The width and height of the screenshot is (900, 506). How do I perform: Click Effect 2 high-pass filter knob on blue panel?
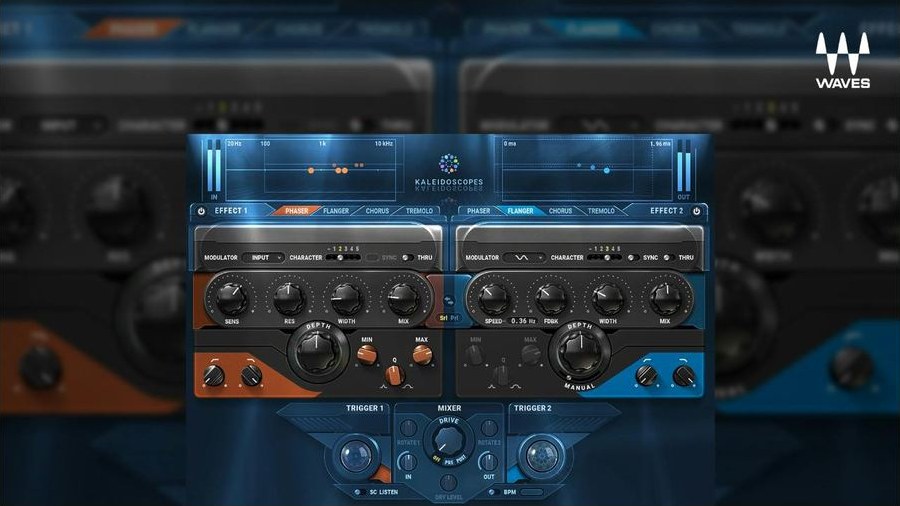tap(646, 376)
